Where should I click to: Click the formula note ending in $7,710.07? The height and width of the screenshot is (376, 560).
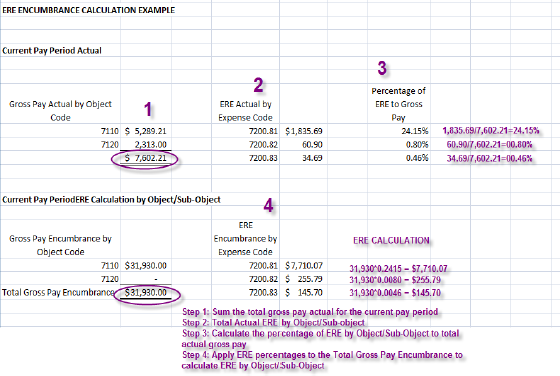(x=398, y=268)
